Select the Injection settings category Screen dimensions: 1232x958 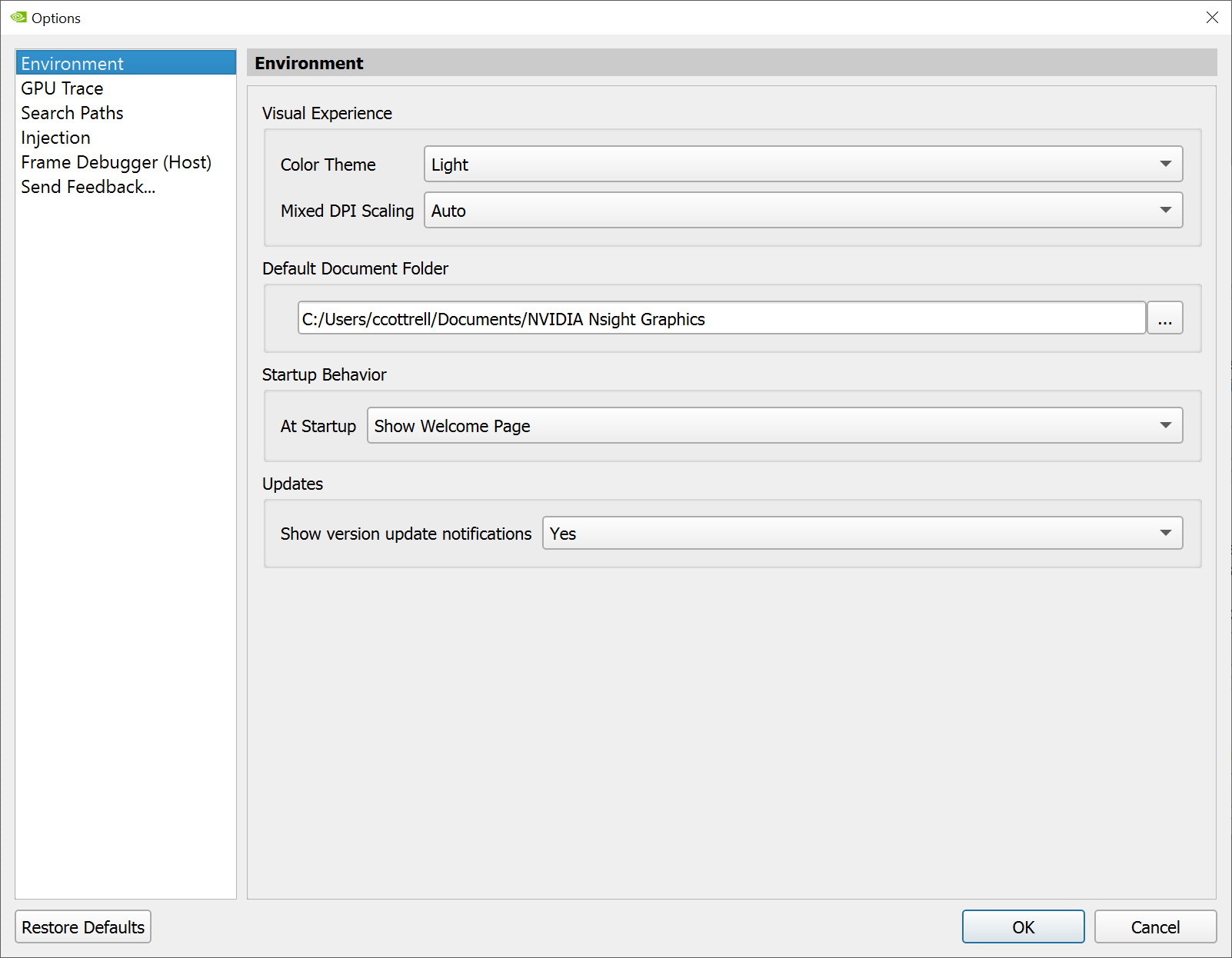55,137
